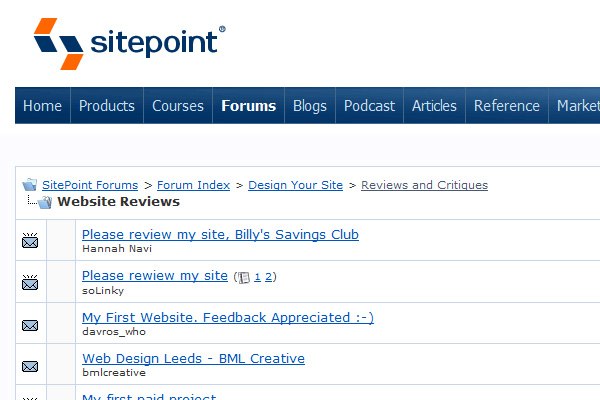Click envelope icon for davros_who's thread
This screenshot has height=400, width=600.
click(30, 325)
